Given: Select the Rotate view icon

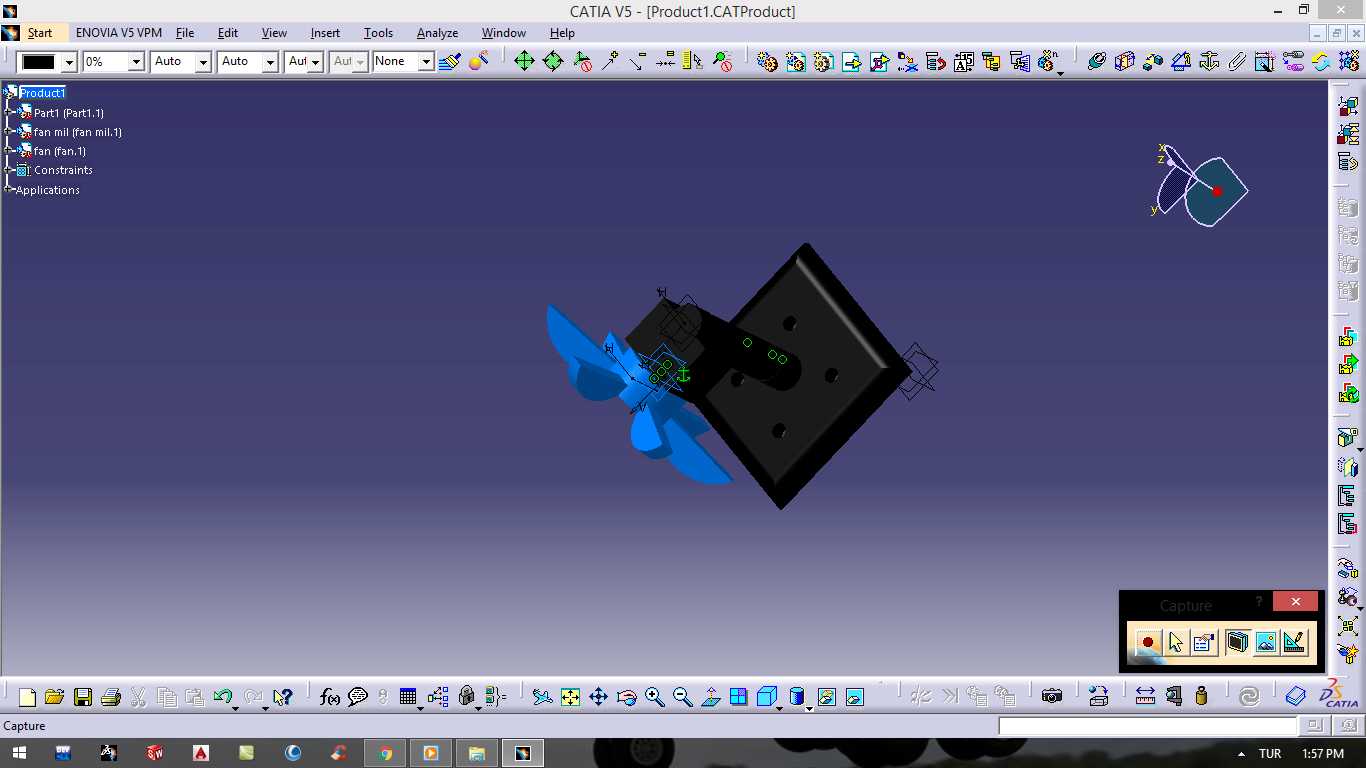Looking at the screenshot, I should [x=626, y=697].
